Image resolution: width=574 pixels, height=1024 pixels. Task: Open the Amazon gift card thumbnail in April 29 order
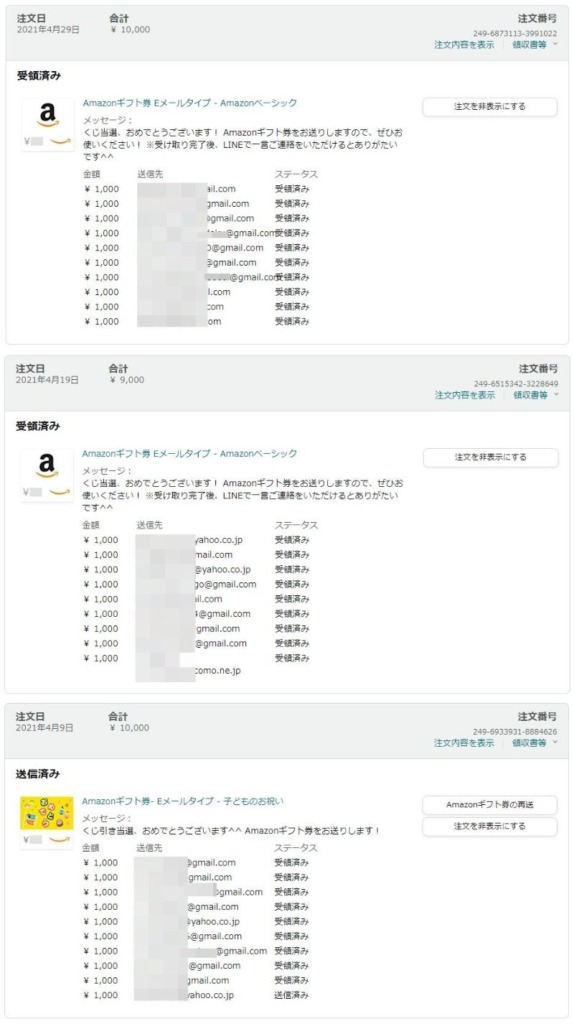pyautogui.click(x=47, y=124)
